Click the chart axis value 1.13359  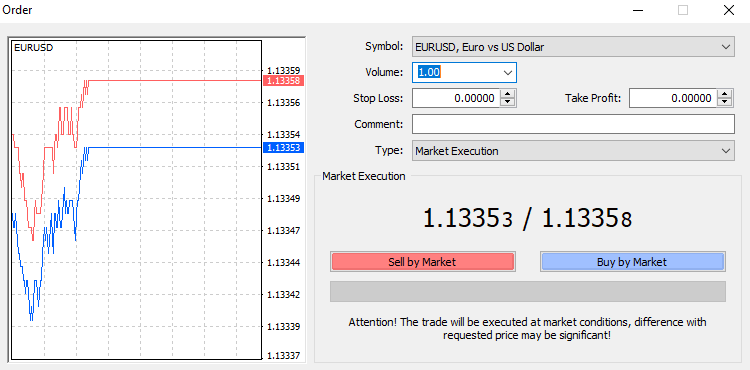coord(284,70)
